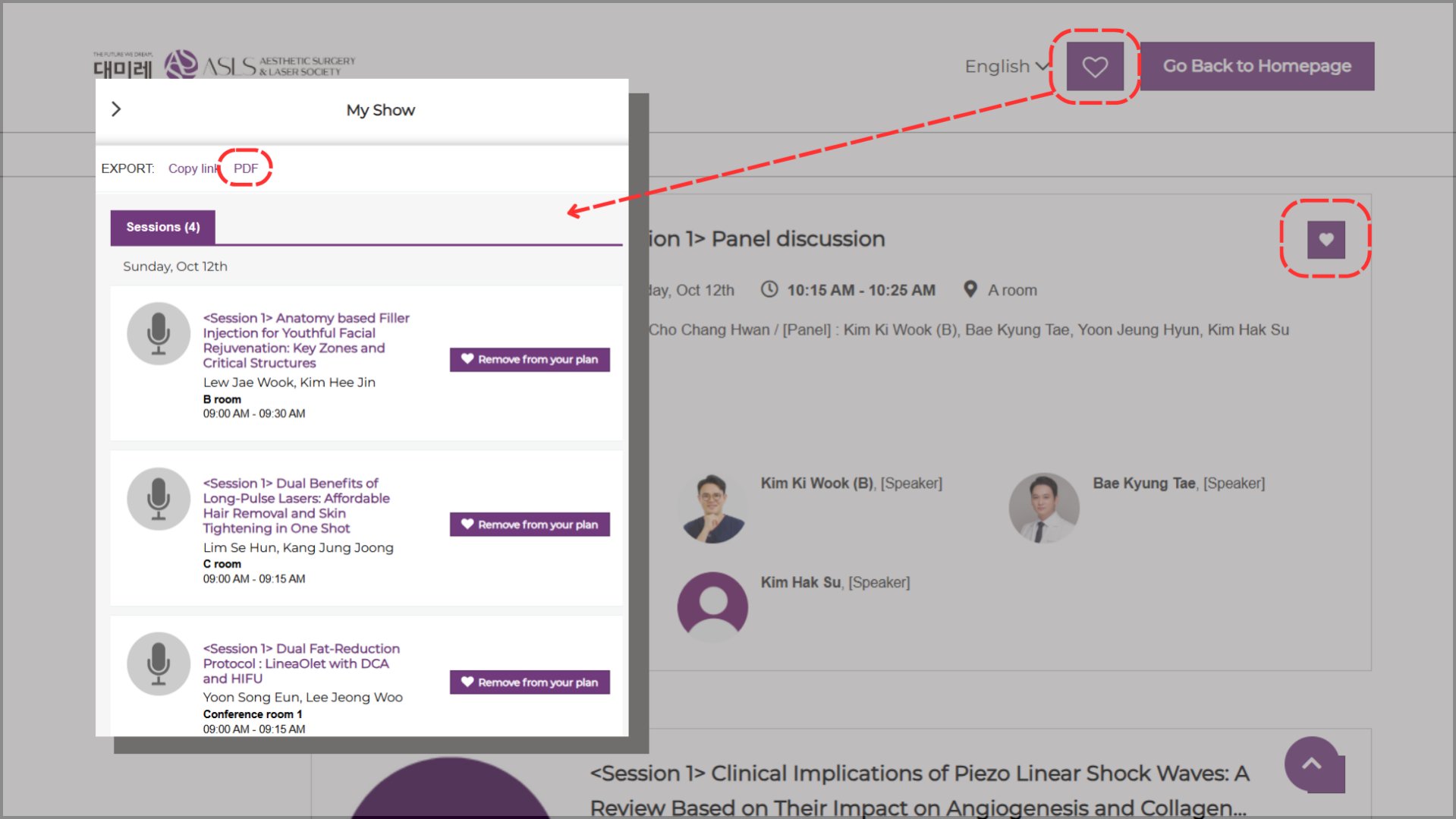Click microphone icon of Long-Pulse Lasers session
1456x819 pixels.
(x=159, y=499)
